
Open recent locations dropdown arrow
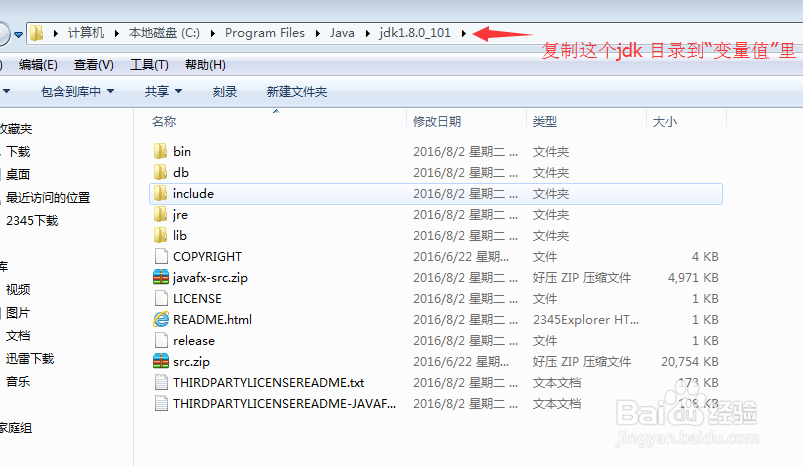click(x=18, y=34)
